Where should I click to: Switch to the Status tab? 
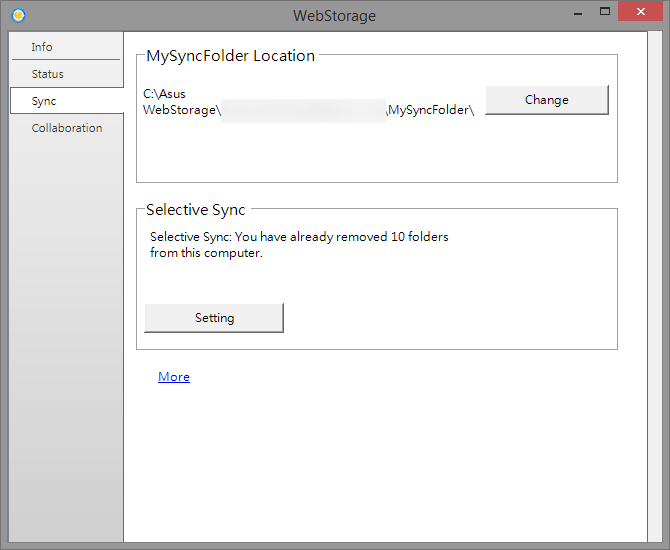[x=66, y=74]
